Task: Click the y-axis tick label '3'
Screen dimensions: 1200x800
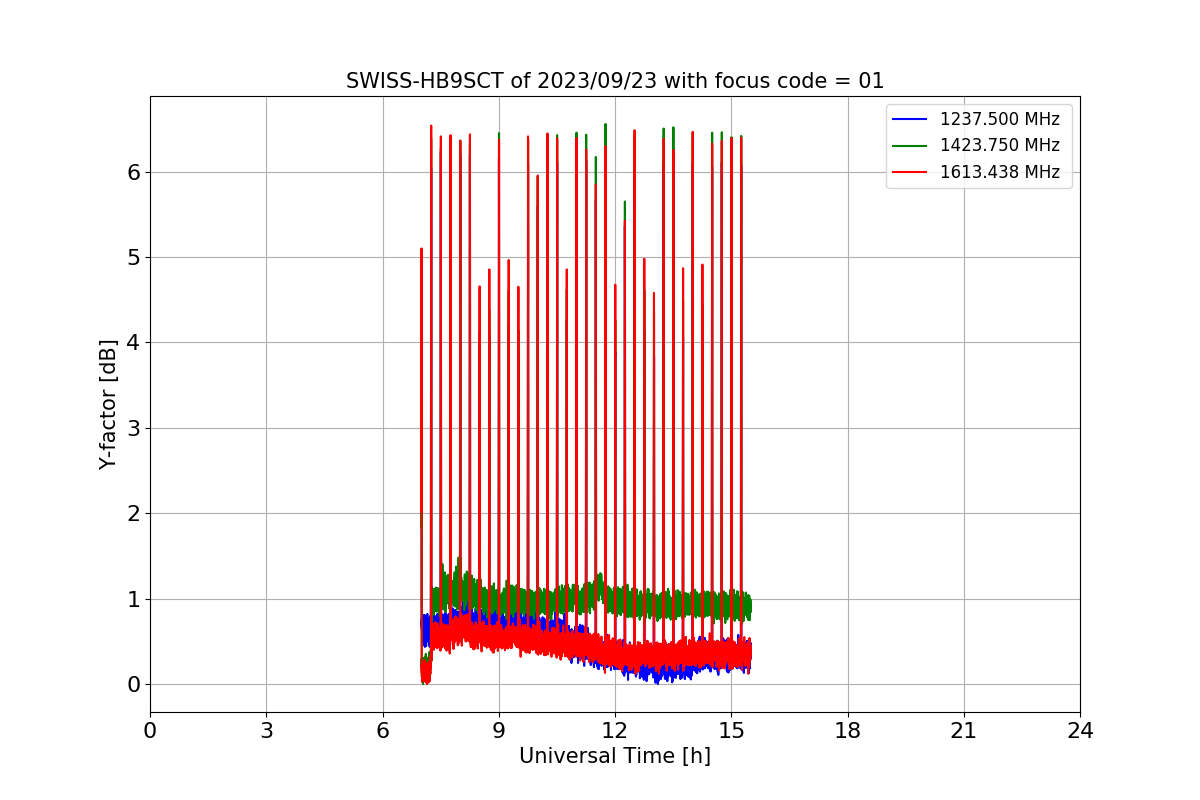Action: click(x=134, y=429)
